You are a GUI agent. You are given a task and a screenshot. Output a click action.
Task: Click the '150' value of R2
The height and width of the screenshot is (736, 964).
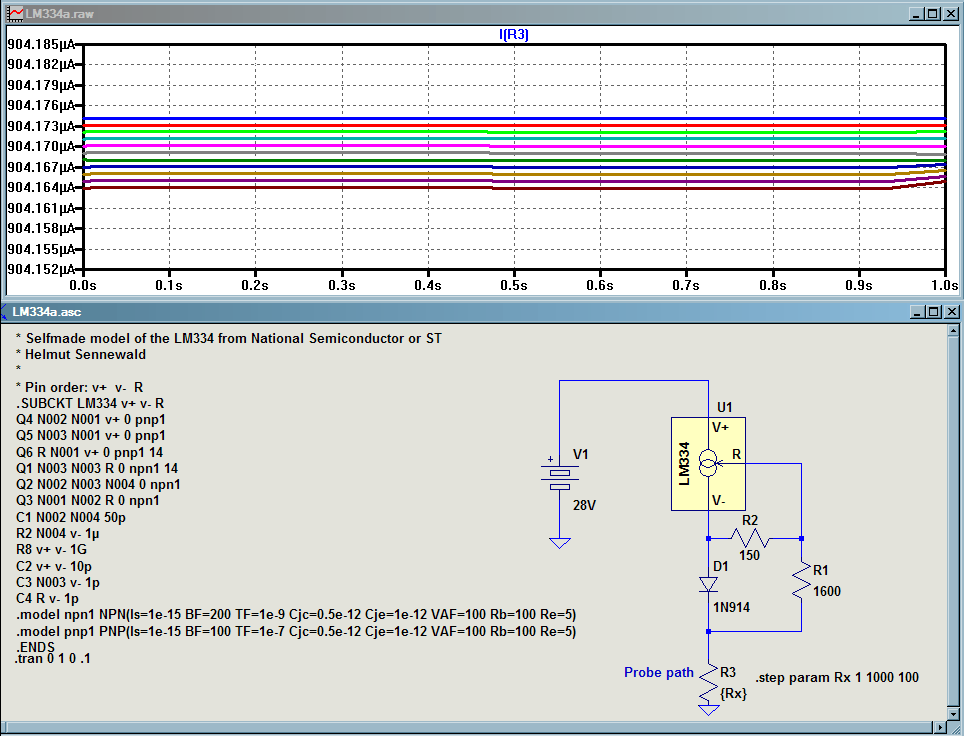[749, 555]
